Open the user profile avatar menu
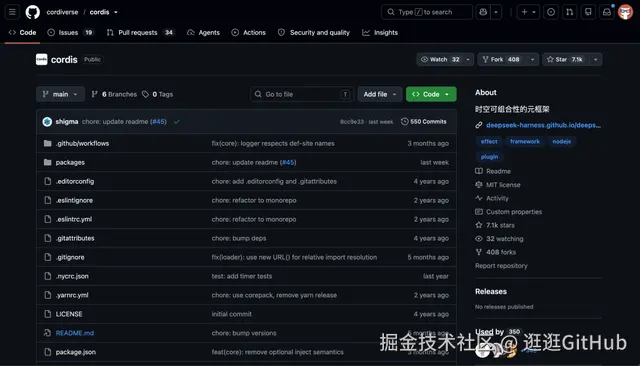Screen dimensions: 640x366 (x=625, y=12)
